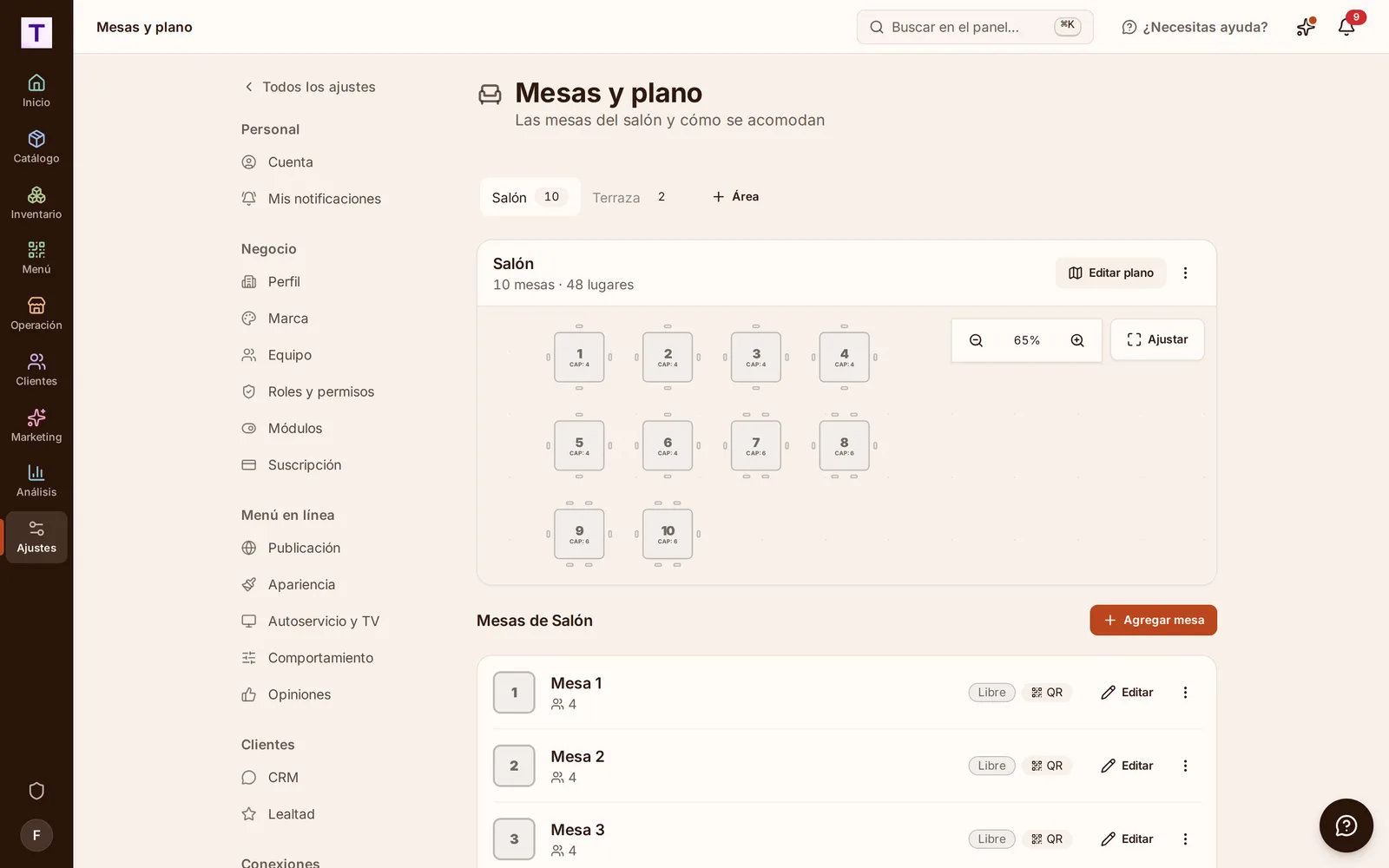This screenshot has height=868, width=1389.
Task: Open the Marketing section
Action: 36,426
